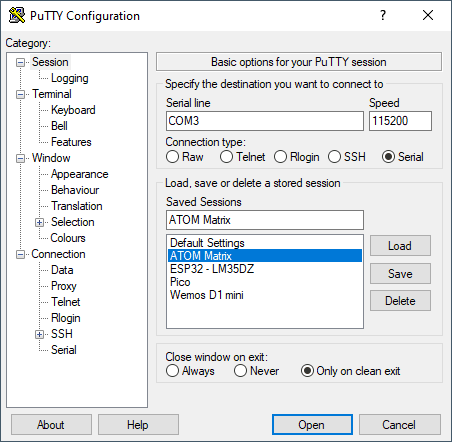Select ESP32 - LM35DZ saved session

tap(265, 269)
